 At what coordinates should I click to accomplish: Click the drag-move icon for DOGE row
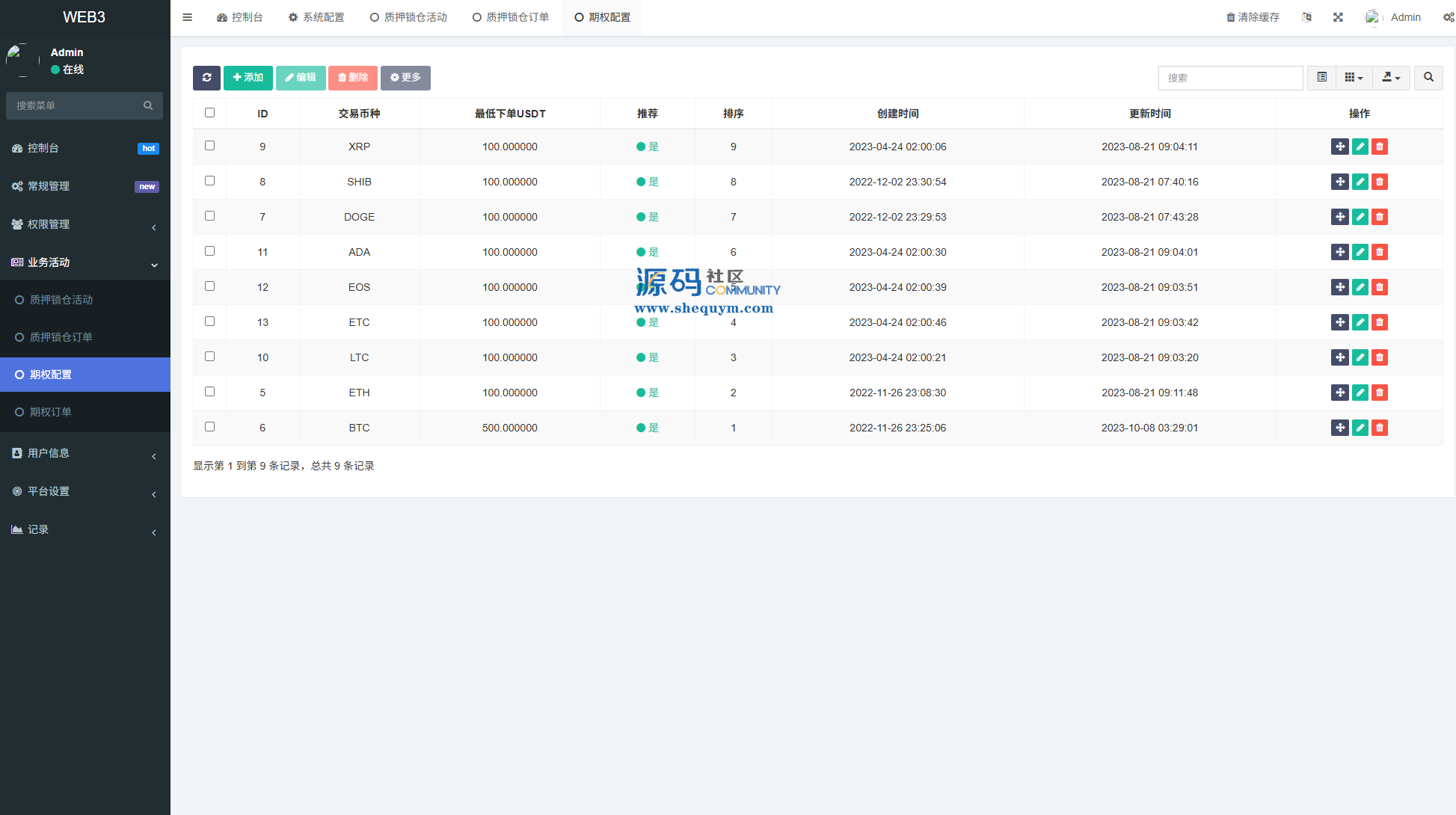[1339, 217]
